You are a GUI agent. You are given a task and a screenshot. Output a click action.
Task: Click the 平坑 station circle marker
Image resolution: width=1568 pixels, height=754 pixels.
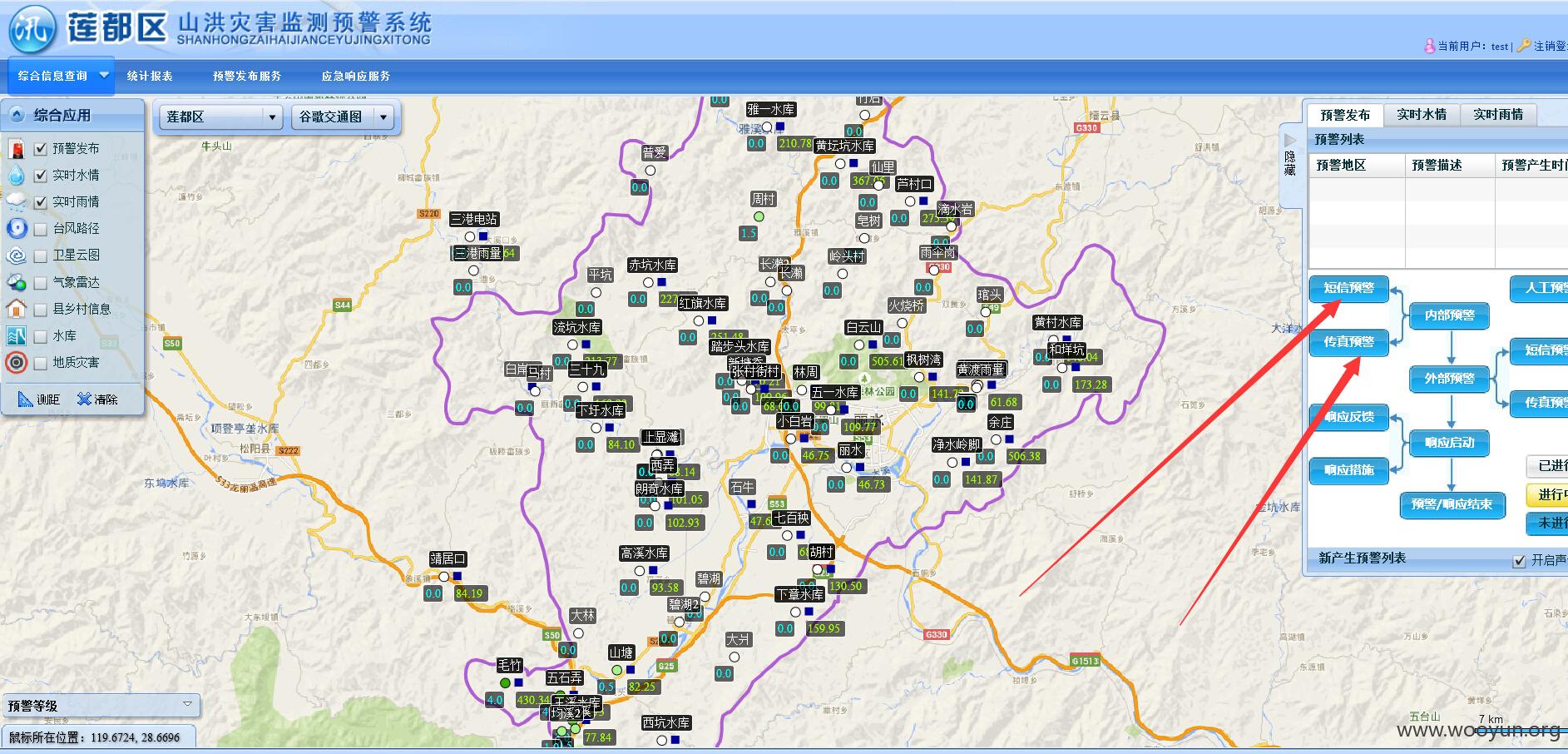click(x=596, y=292)
